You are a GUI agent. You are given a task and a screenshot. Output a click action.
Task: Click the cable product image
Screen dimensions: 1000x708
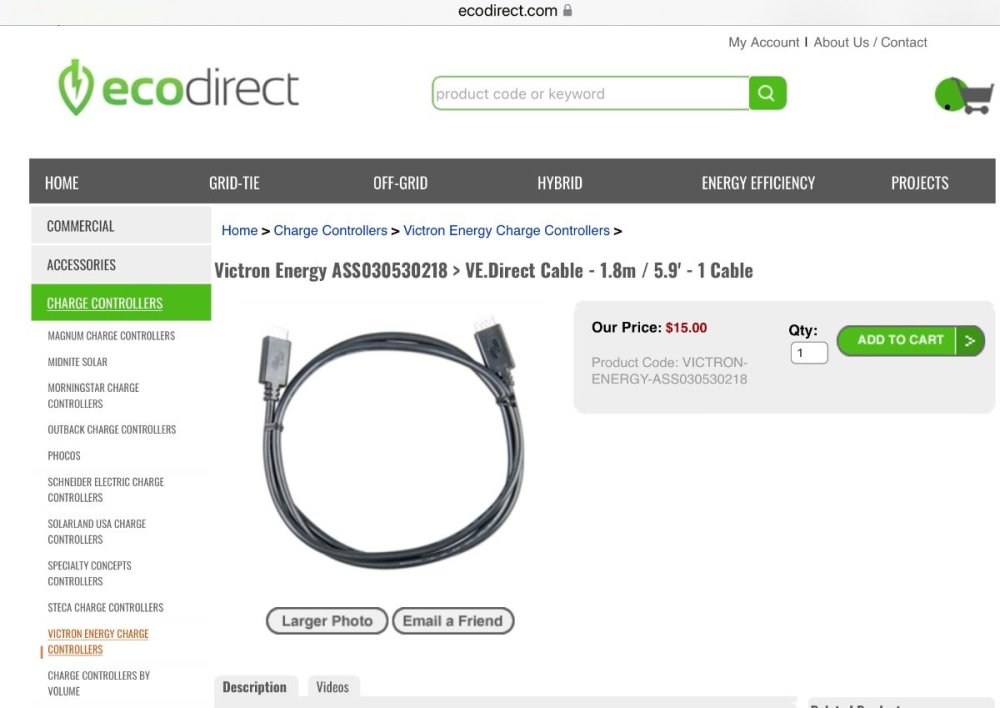click(x=393, y=443)
